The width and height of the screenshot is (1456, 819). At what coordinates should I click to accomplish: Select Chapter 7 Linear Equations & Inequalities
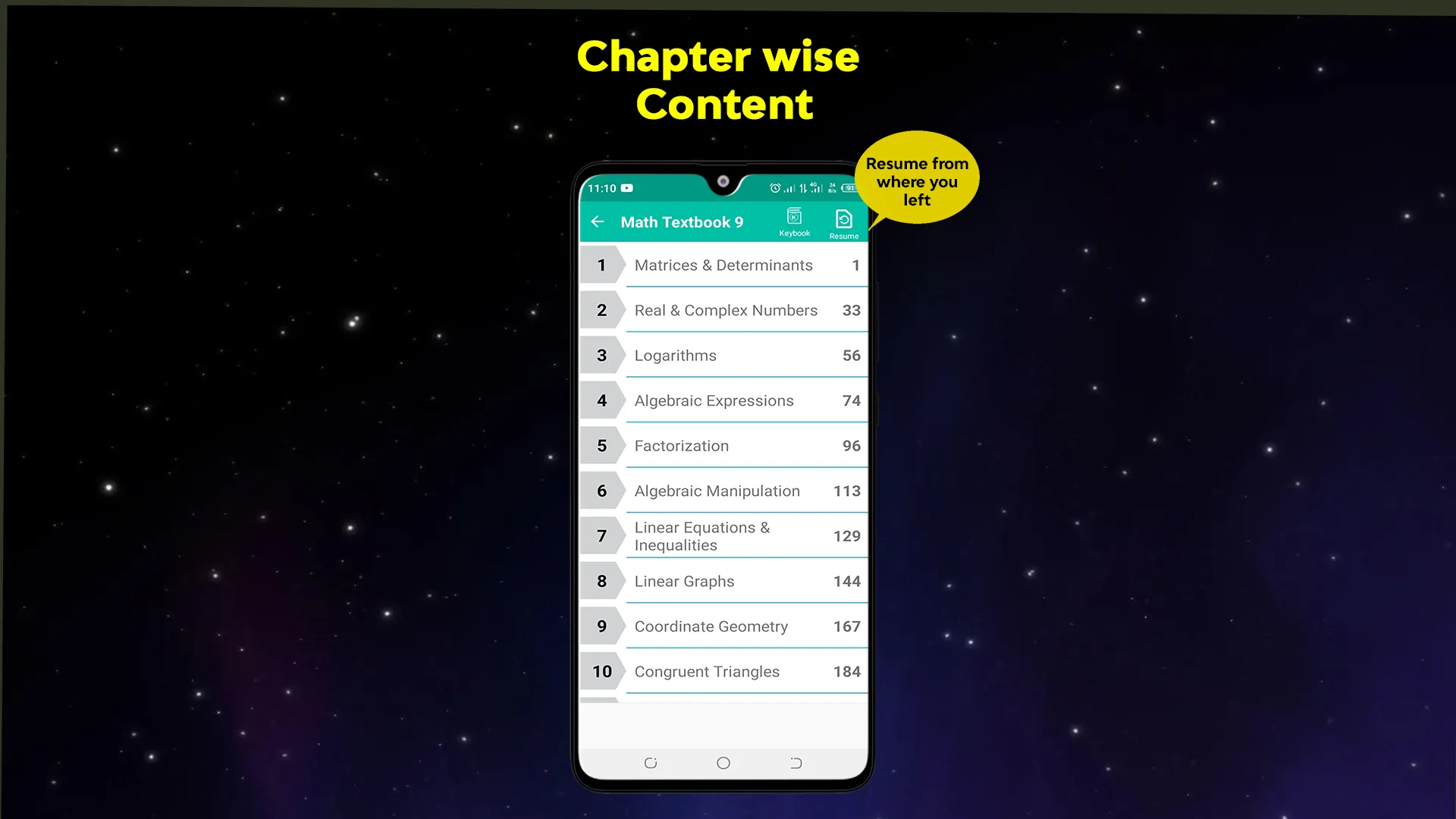(x=723, y=536)
